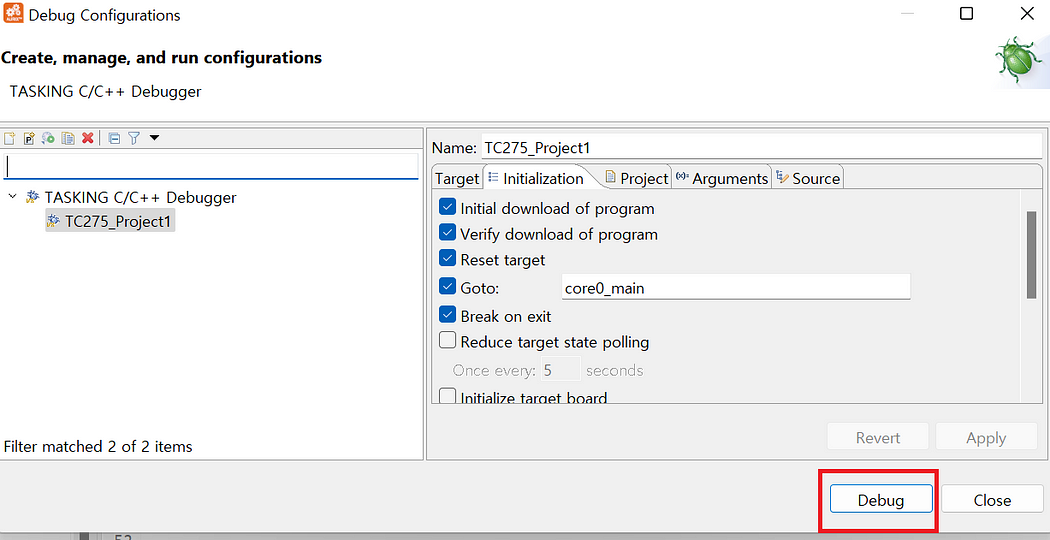The image size is (1050, 540).
Task: Click the Debug button
Action: (881, 500)
